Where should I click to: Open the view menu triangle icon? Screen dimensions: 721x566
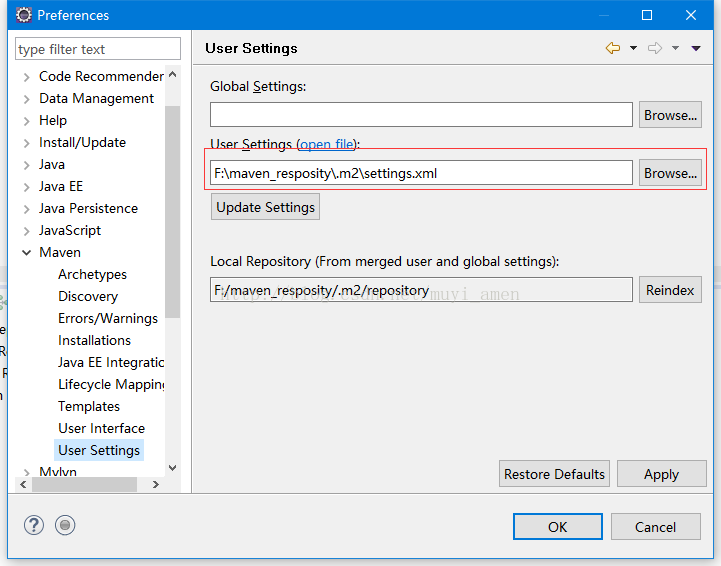(x=696, y=48)
